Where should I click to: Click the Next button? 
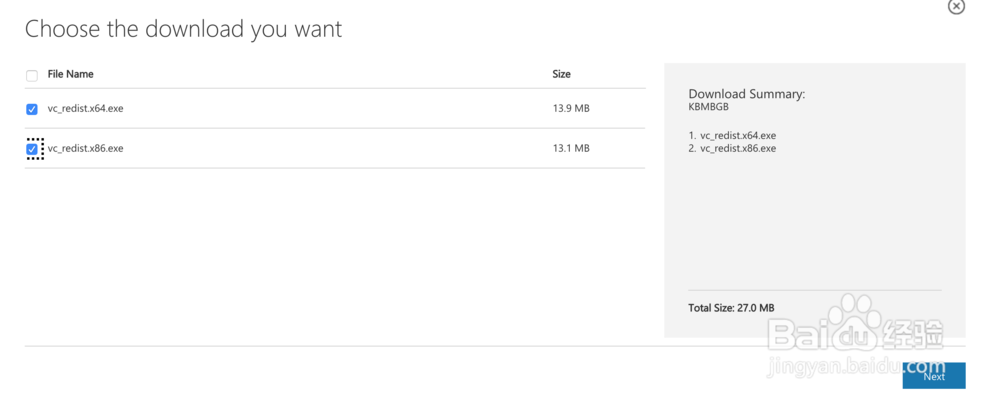[x=933, y=376]
